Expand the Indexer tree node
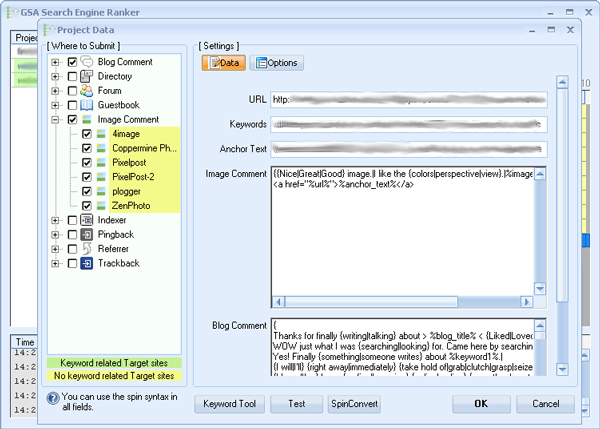Viewport: 600px width, 429px height. click(x=55, y=220)
